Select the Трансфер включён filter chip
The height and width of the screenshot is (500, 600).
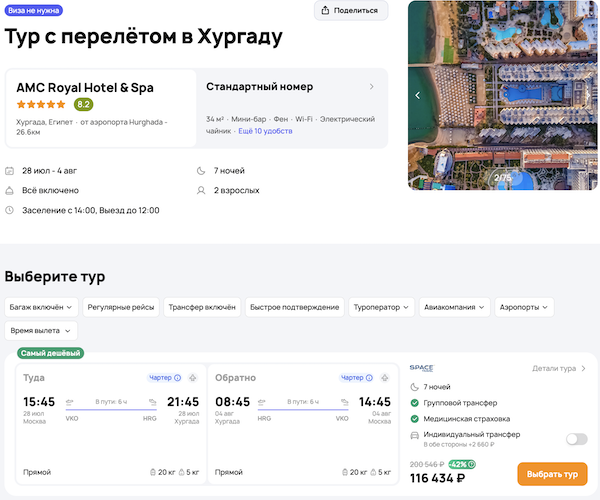coord(203,307)
